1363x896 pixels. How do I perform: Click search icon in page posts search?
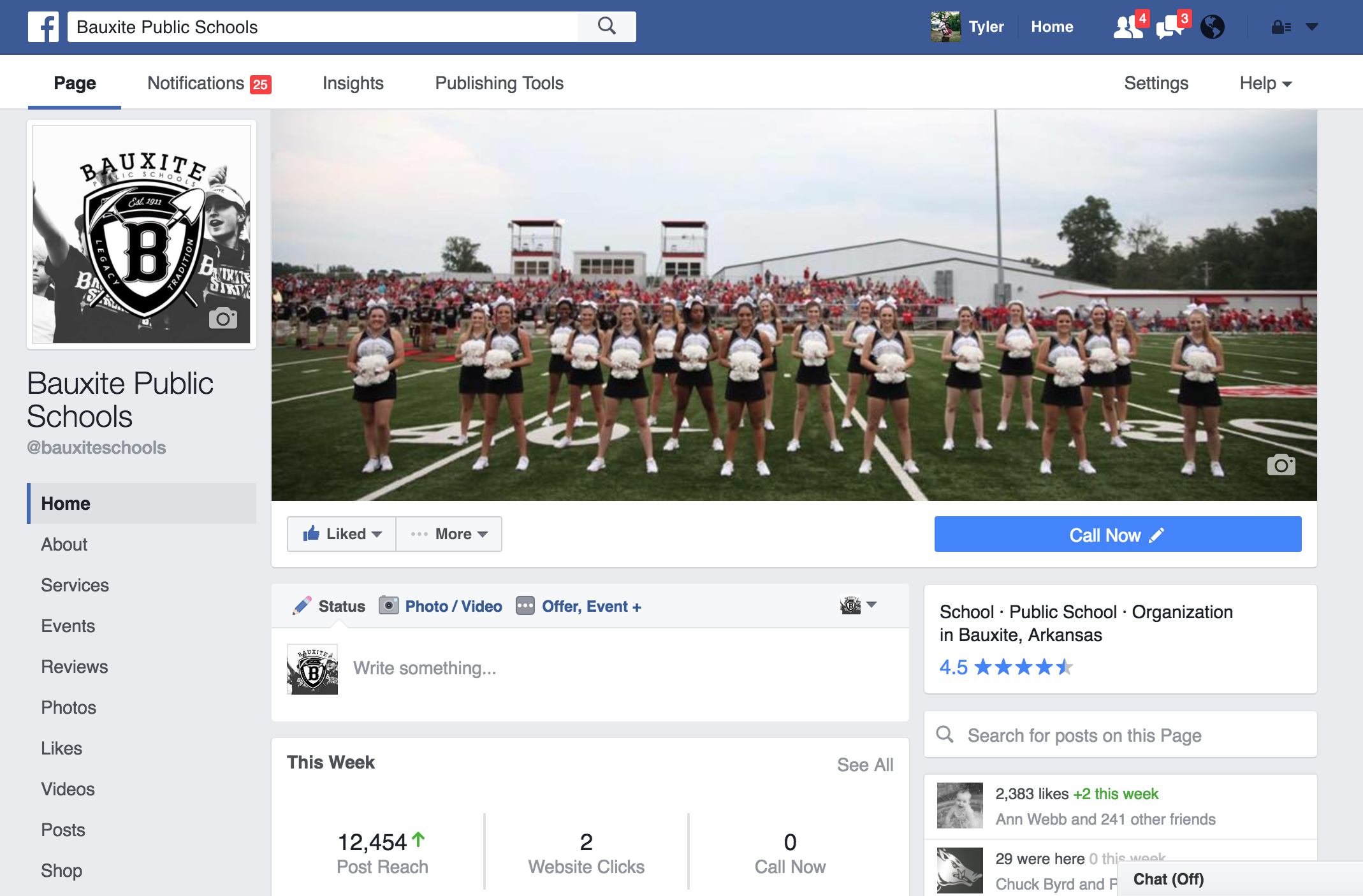click(945, 734)
